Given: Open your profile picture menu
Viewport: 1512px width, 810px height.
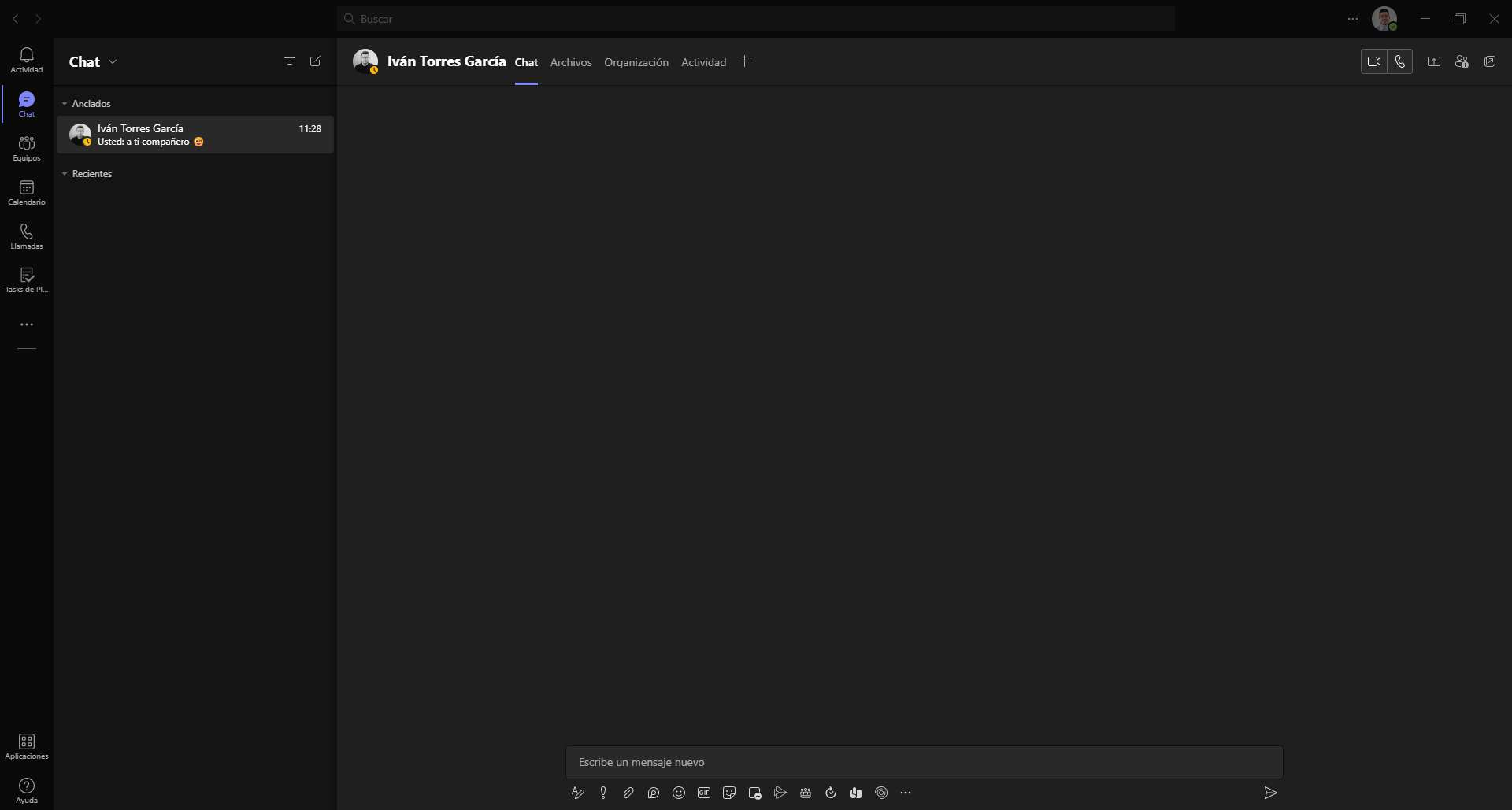Looking at the screenshot, I should 1384,19.
